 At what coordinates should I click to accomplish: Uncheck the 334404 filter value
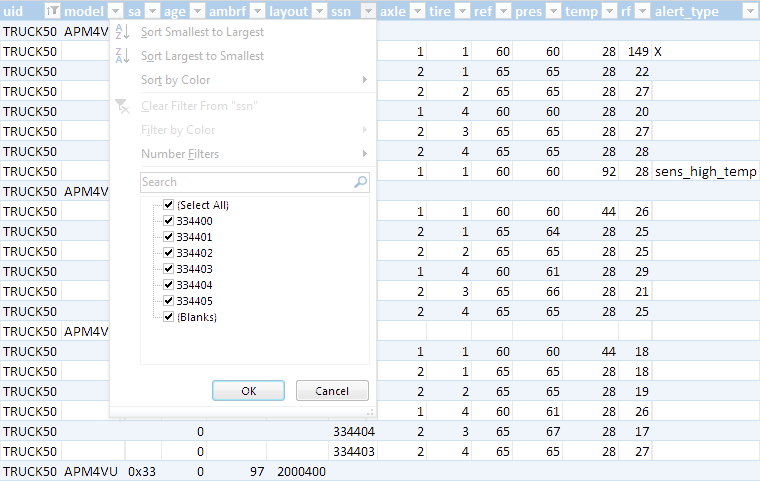point(169,285)
